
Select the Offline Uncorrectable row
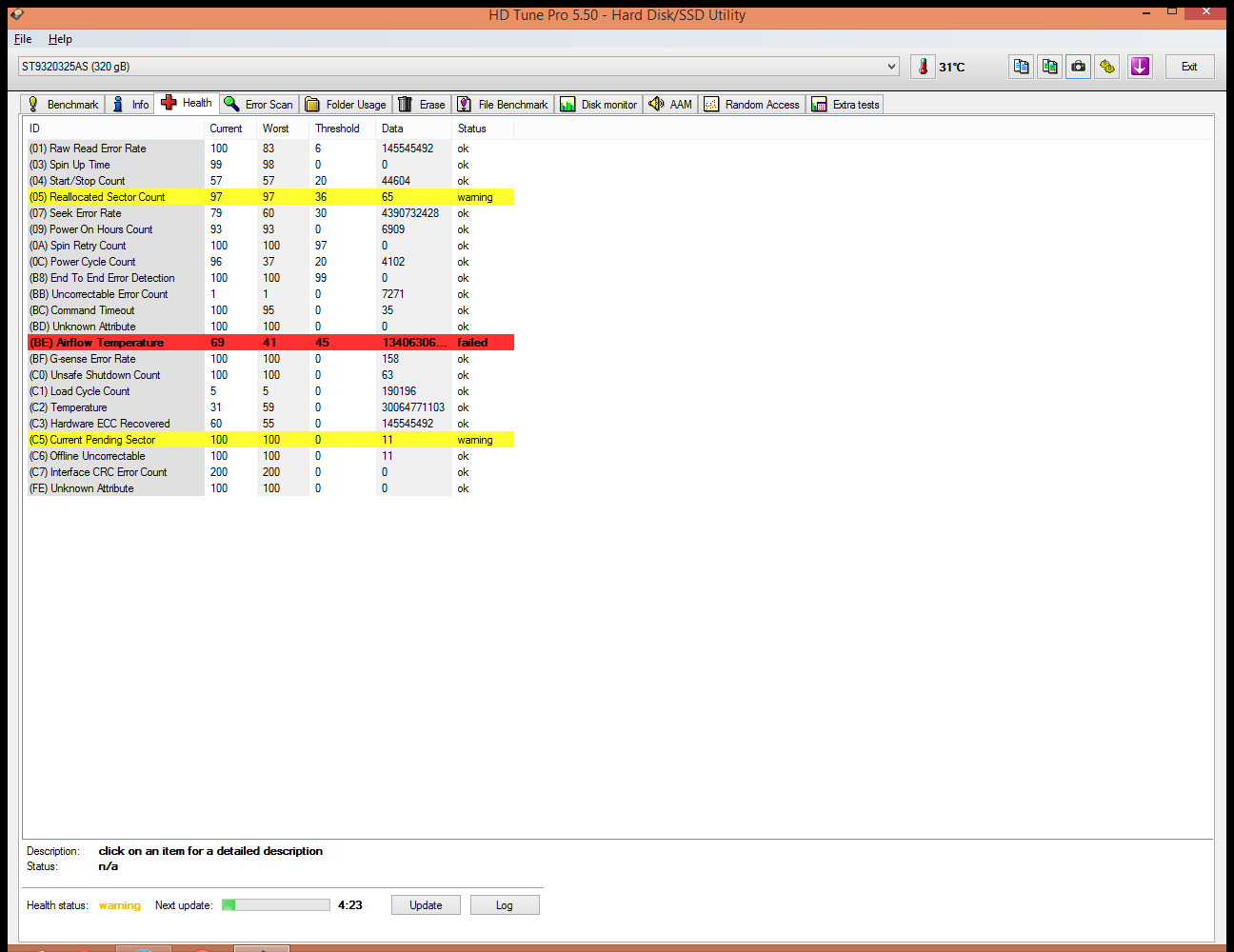point(270,456)
